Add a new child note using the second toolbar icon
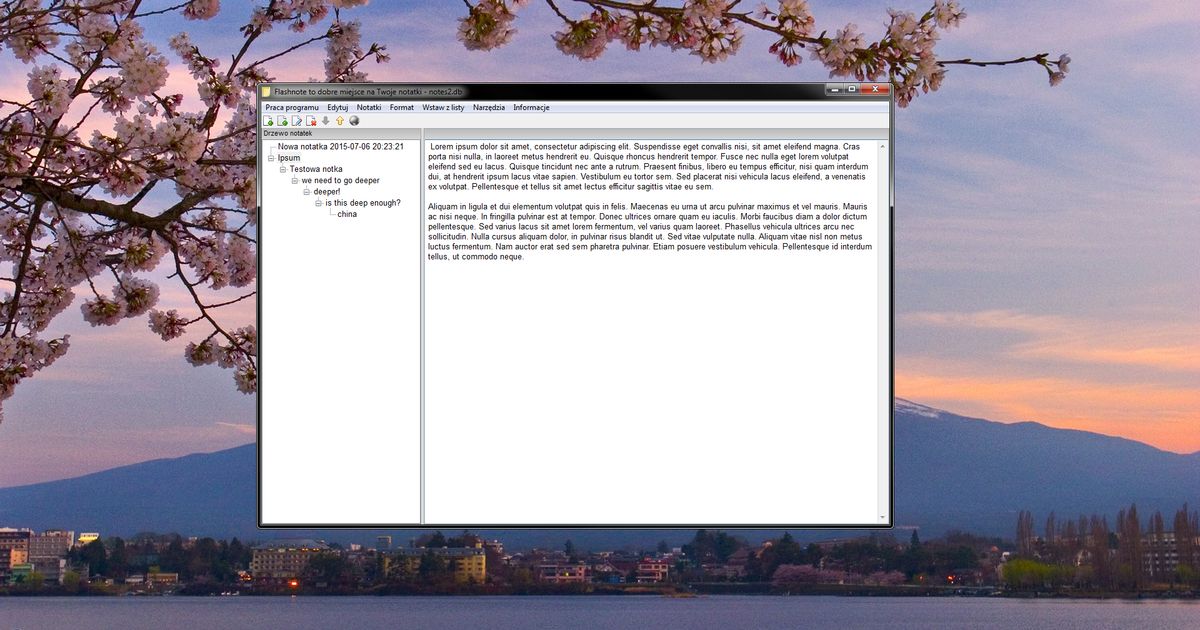 (x=281, y=121)
